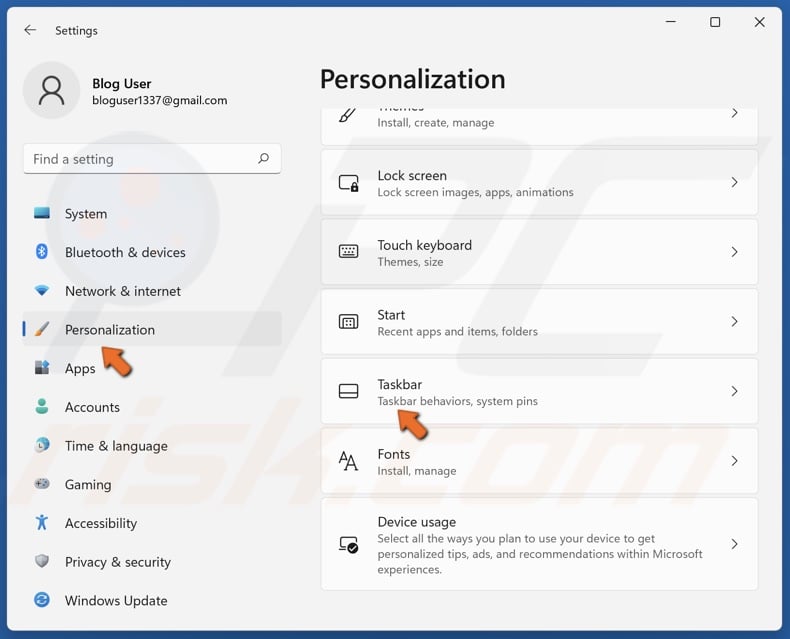Click the Privacy & security shield icon
The height and width of the screenshot is (639, 790).
point(42,561)
